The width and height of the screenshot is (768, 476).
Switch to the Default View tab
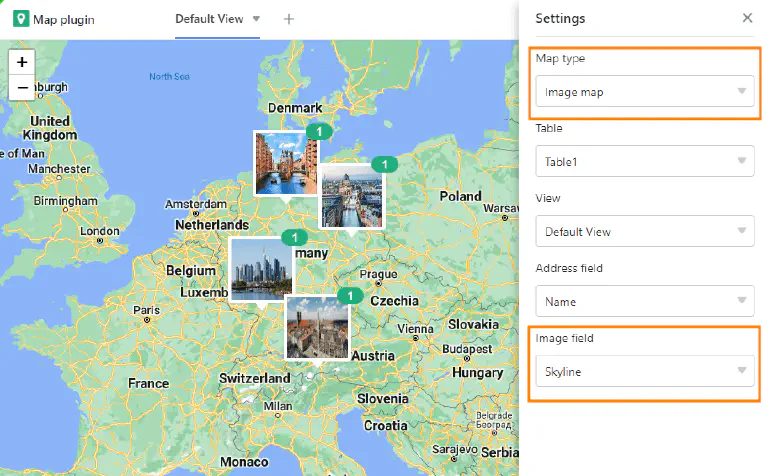(209, 19)
